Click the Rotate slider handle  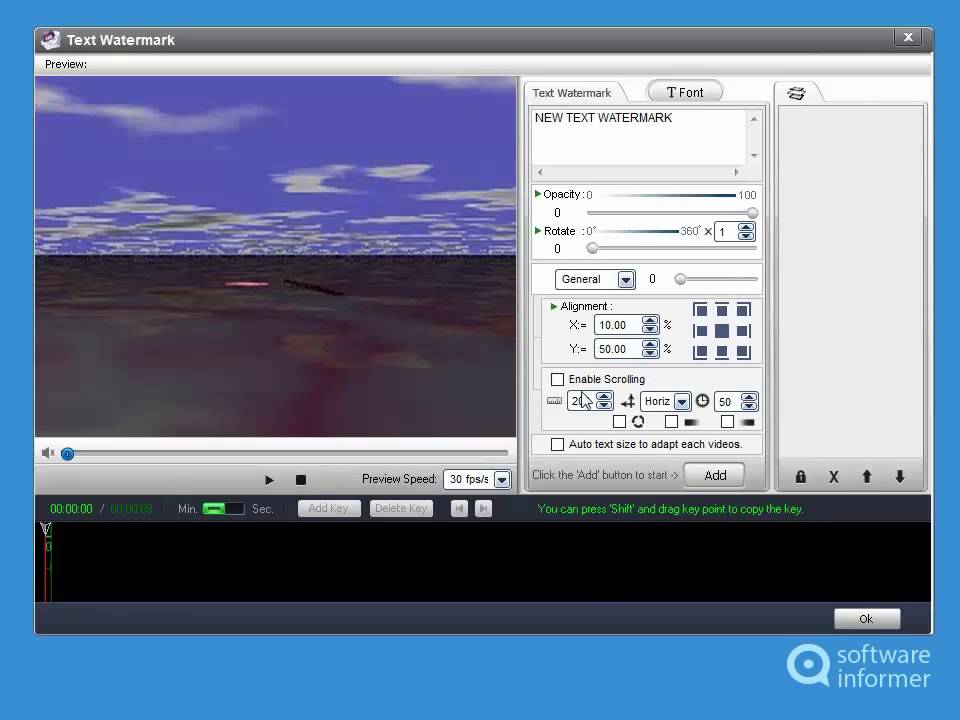(x=592, y=249)
